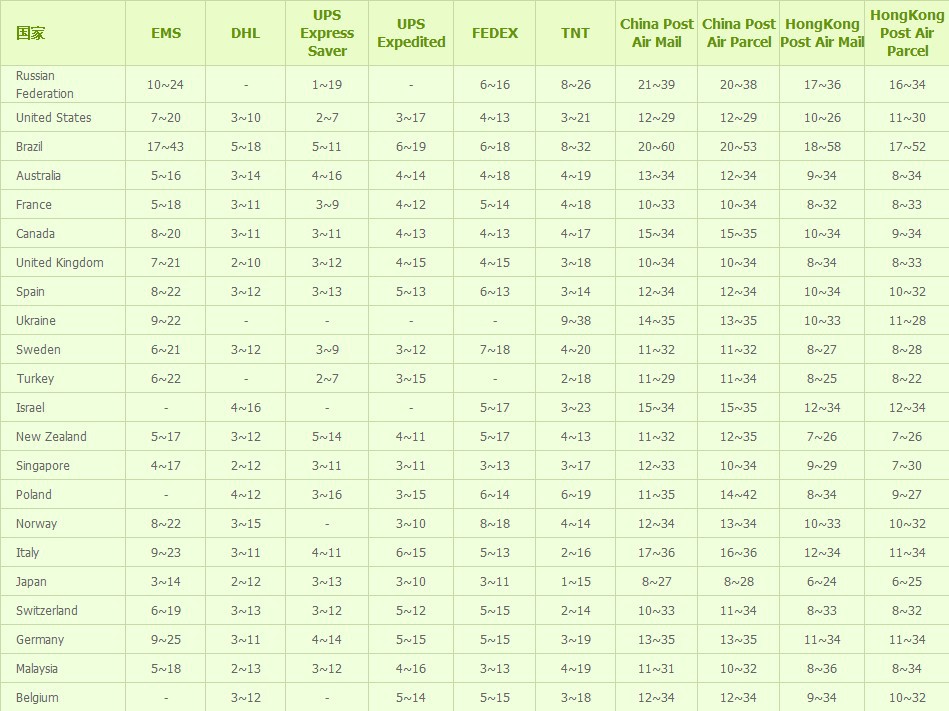Click the Israel row label
Screen dimensions: 949x711
coord(30,408)
